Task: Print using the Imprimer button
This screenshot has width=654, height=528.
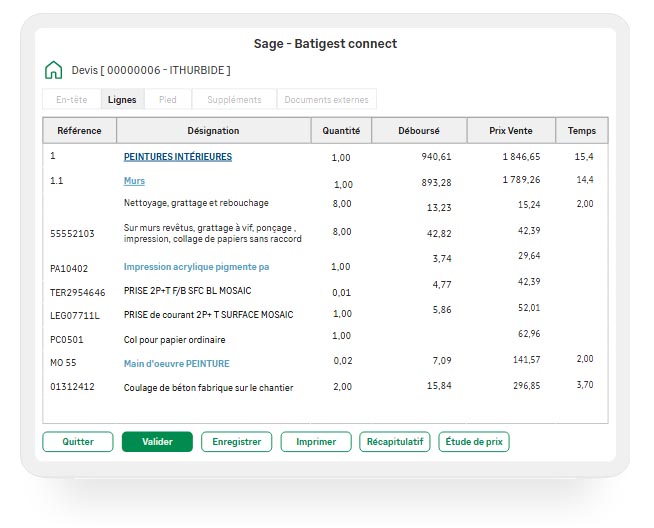Action: pyautogui.click(x=316, y=442)
